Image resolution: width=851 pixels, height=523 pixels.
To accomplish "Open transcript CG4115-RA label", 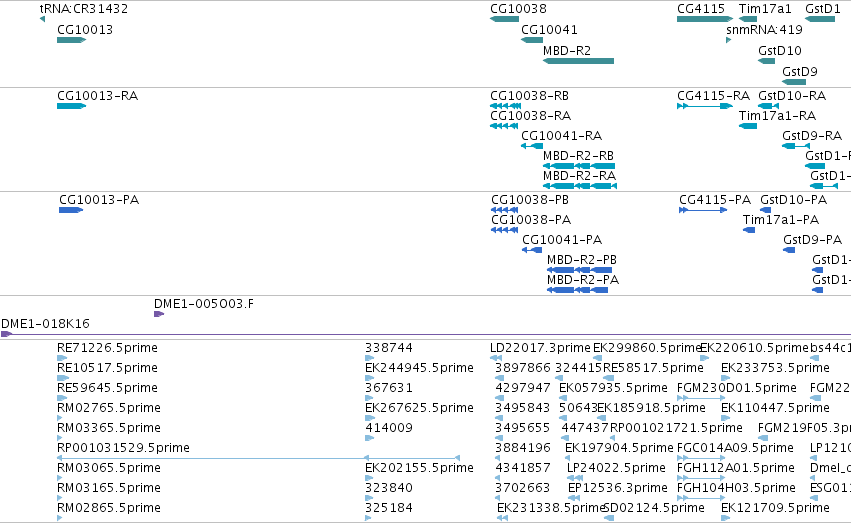I will (713, 96).
